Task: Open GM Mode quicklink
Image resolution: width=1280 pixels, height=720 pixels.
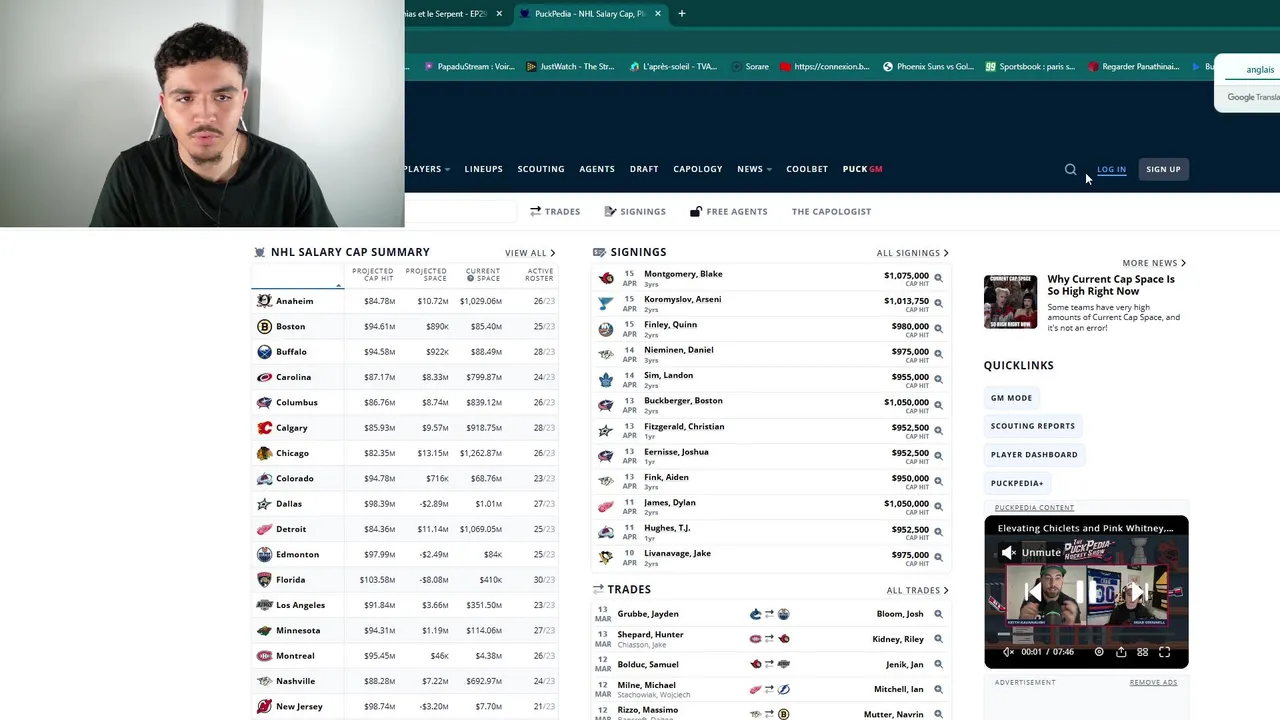Action: pos(1011,398)
